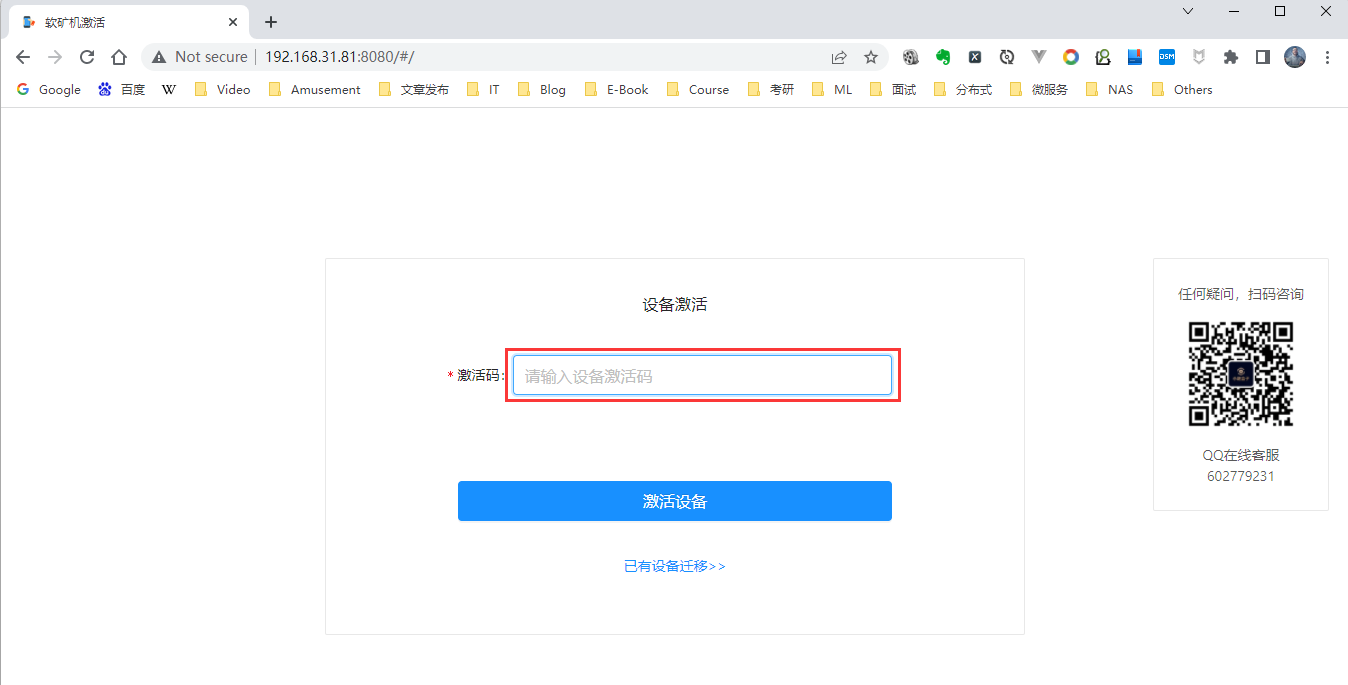
Task: Open the Chrome three-dot menu
Action: pyautogui.click(x=1327, y=57)
